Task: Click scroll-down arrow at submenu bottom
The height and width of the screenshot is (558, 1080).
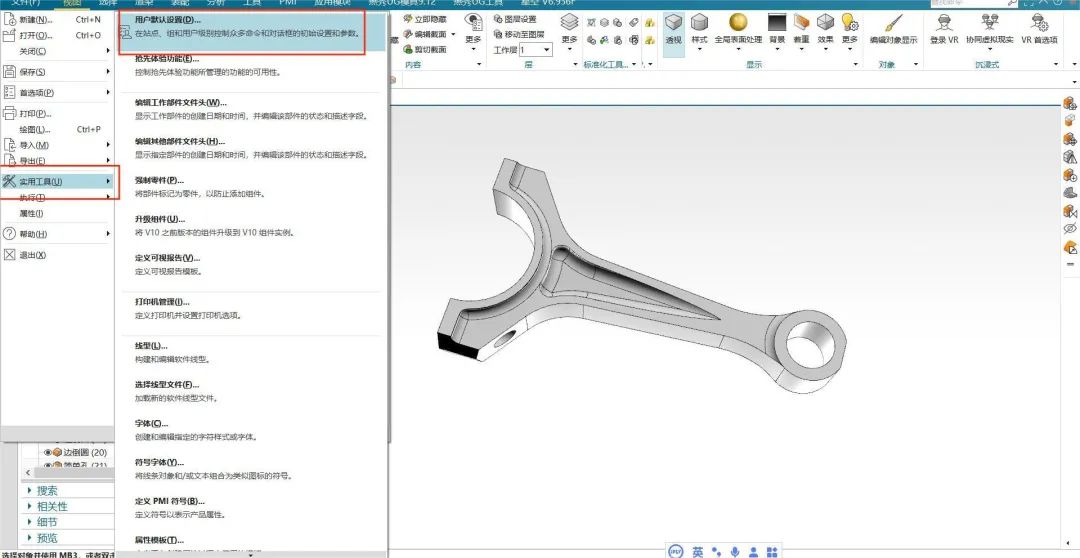Action: [x=251, y=555]
